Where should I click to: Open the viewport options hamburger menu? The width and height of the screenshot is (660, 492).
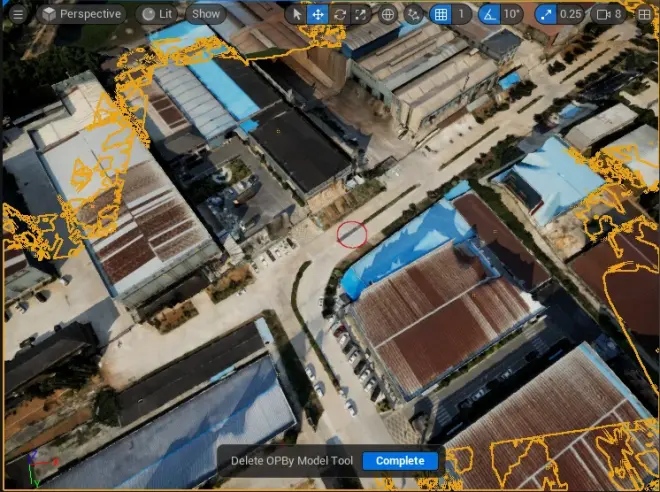coord(18,14)
